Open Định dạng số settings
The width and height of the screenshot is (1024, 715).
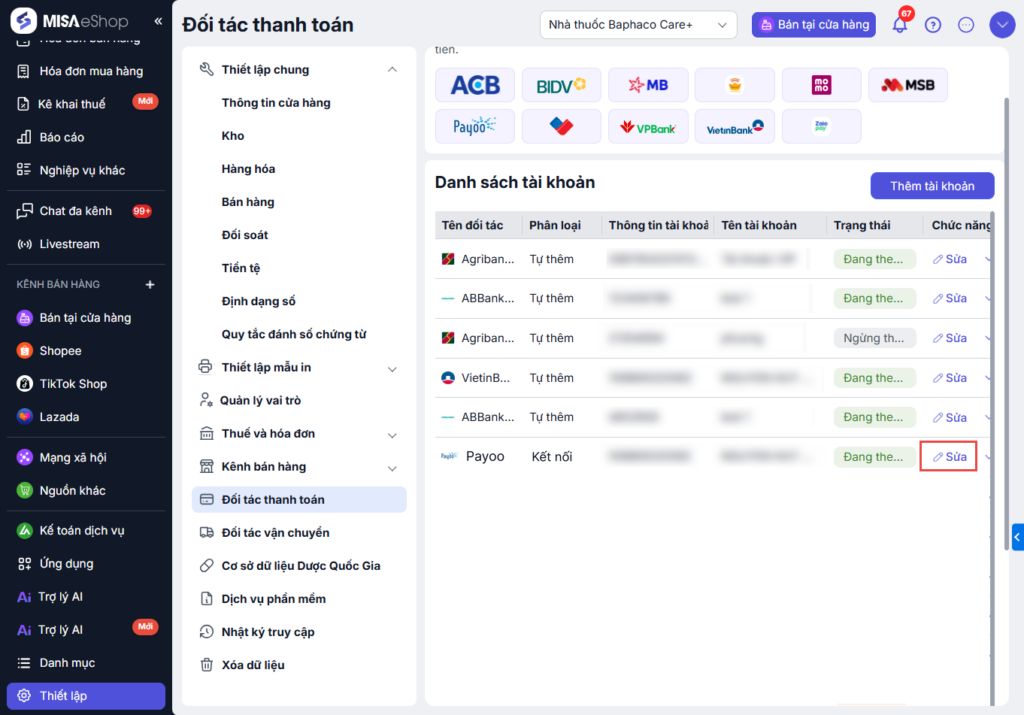[258, 301]
